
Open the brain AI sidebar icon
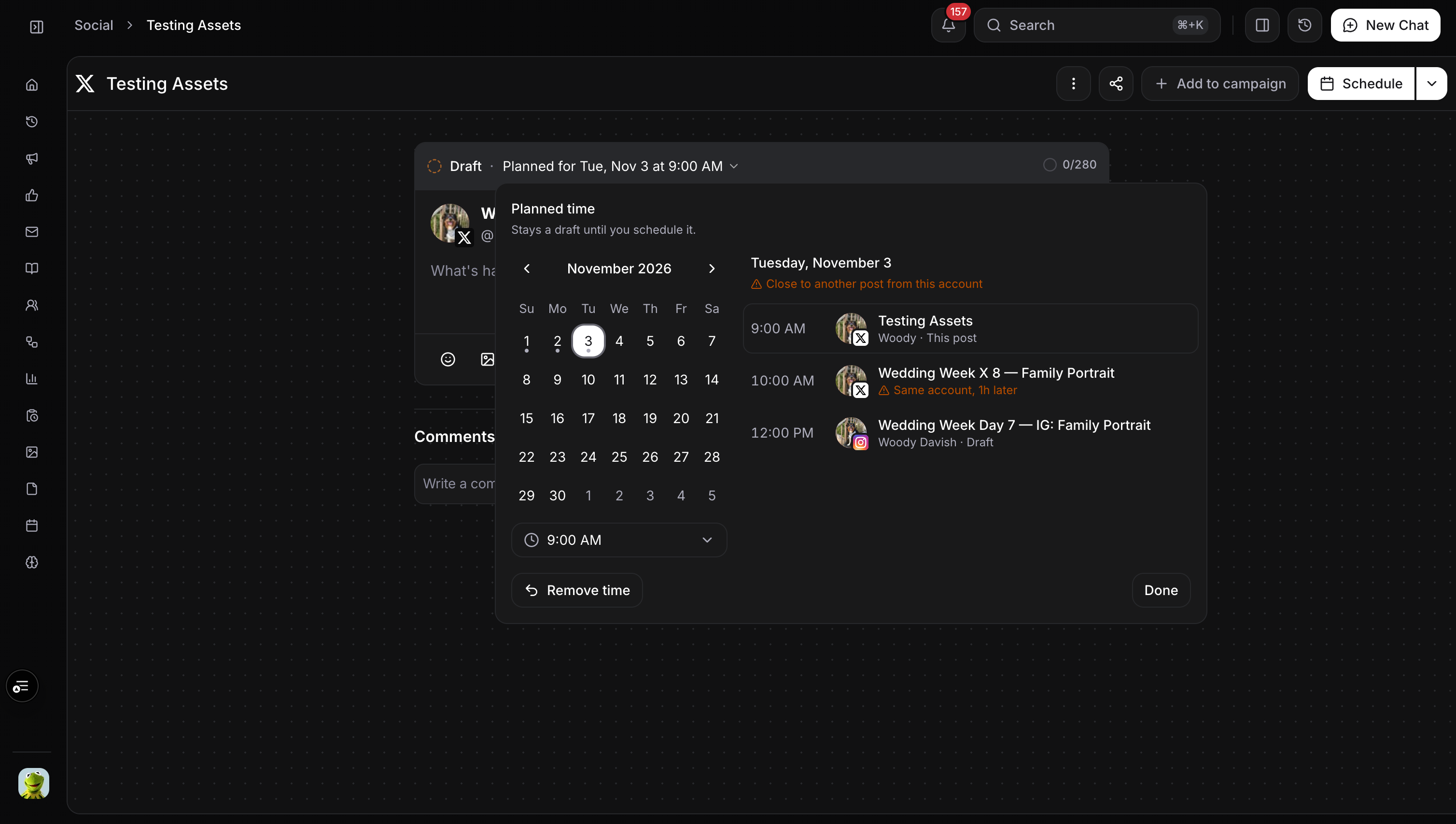click(x=32, y=562)
